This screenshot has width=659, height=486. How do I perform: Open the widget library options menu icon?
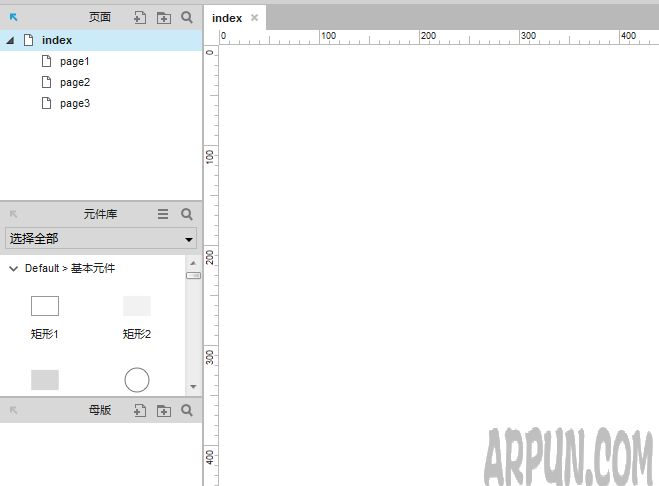[x=163, y=214]
